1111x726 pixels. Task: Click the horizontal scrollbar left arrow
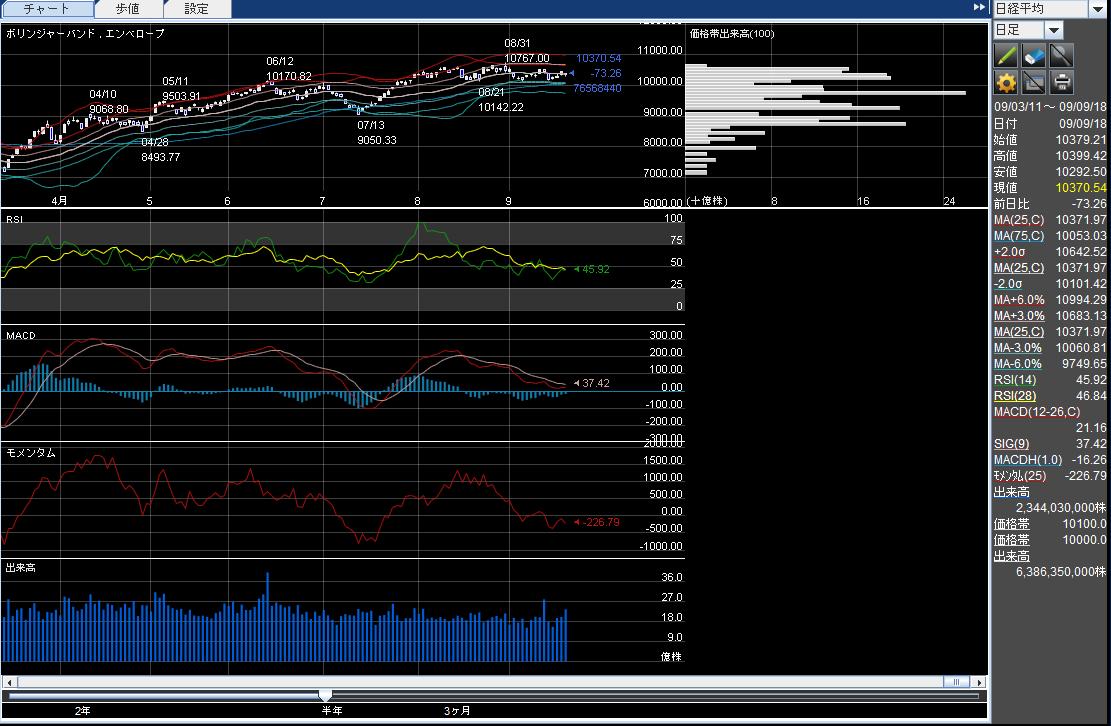8,682
